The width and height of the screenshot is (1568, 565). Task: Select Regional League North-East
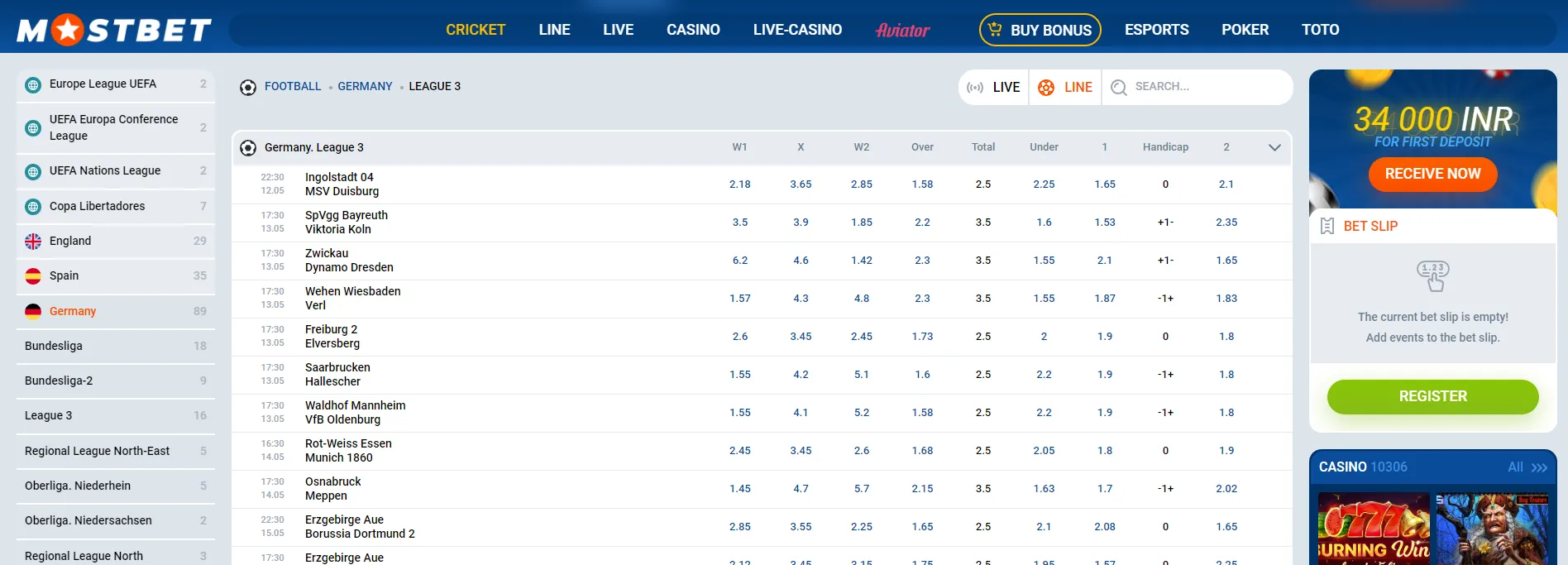coord(116,451)
